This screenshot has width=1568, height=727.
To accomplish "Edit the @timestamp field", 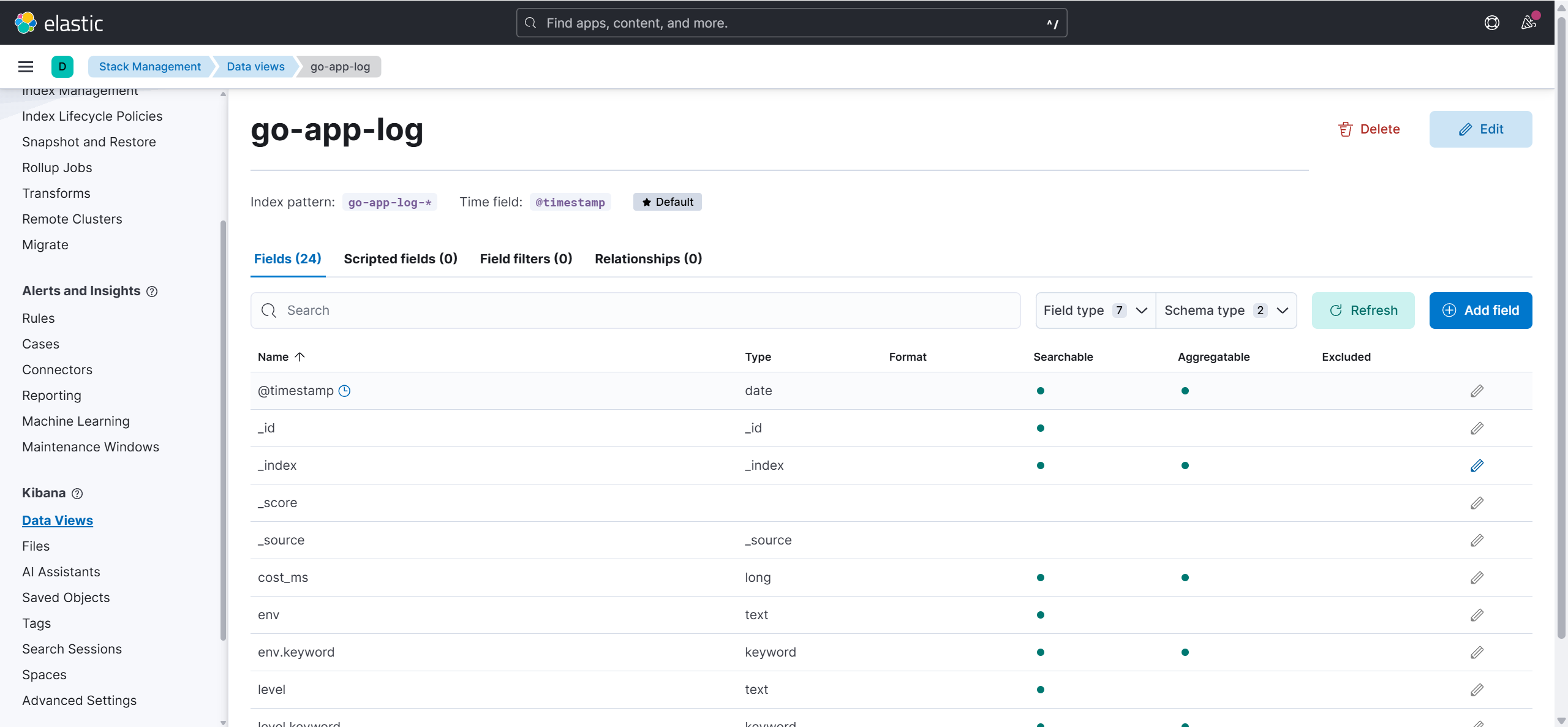I will (x=1477, y=391).
